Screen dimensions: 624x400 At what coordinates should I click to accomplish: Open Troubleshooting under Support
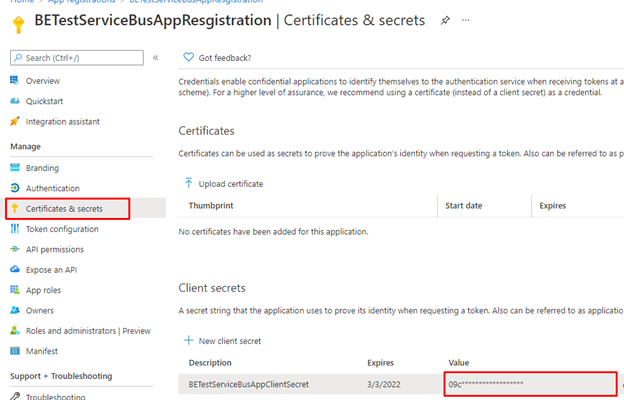point(55,396)
